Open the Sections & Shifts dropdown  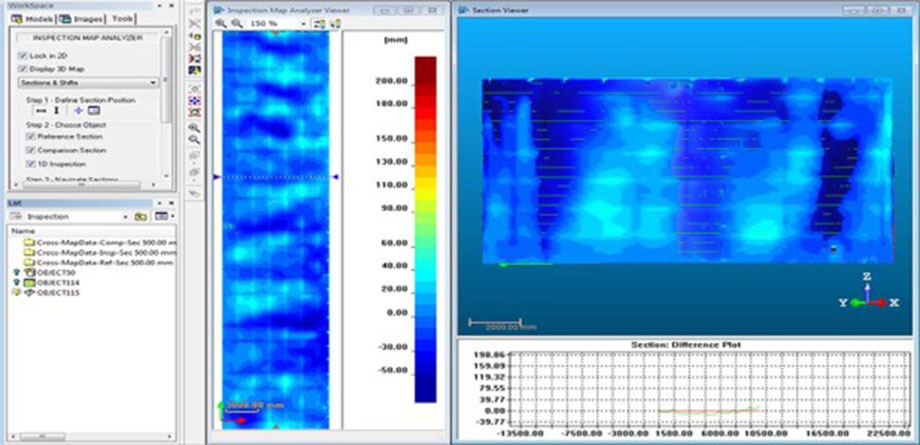click(88, 83)
